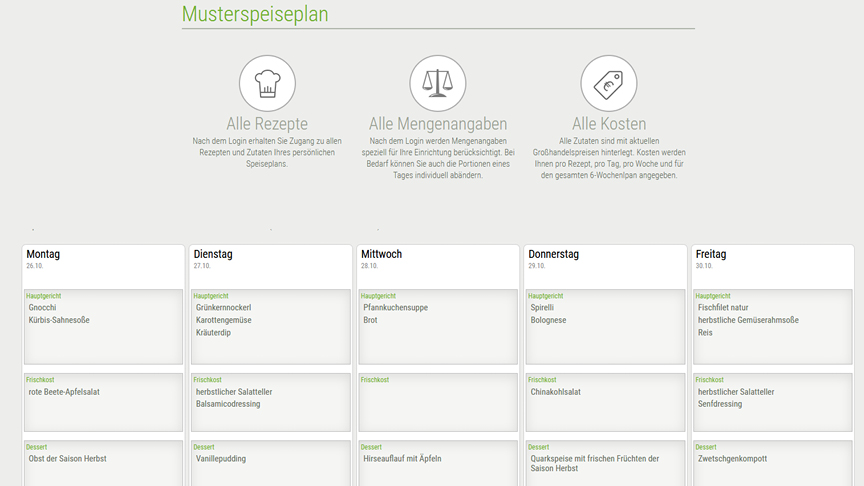Image resolution: width=864 pixels, height=486 pixels.
Task: Open rote Beete-Apfelsalat in Monday Frischkost
Action: click(x=64, y=392)
